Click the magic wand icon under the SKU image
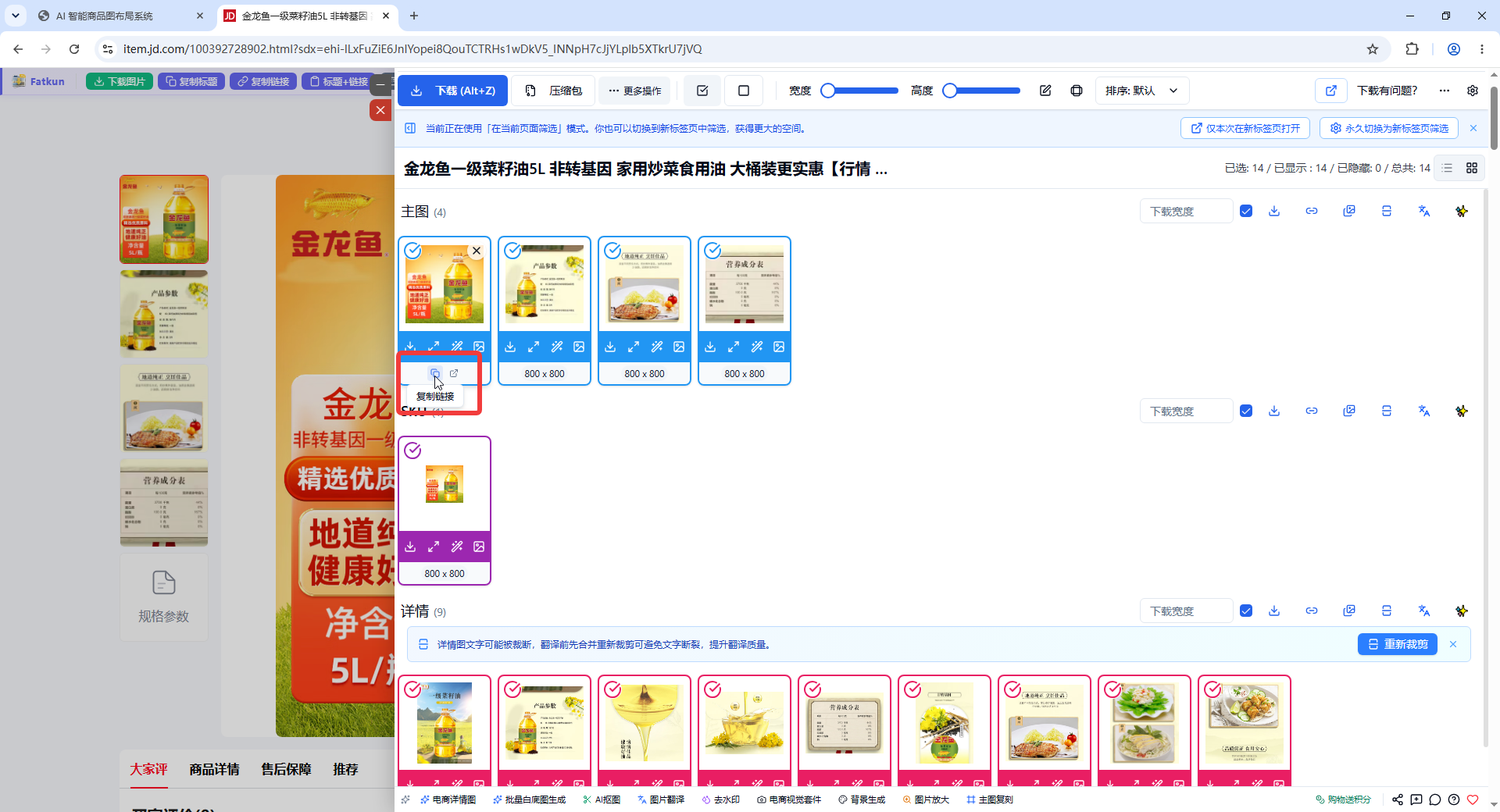The image size is (1500, 812). pos(457,547)
